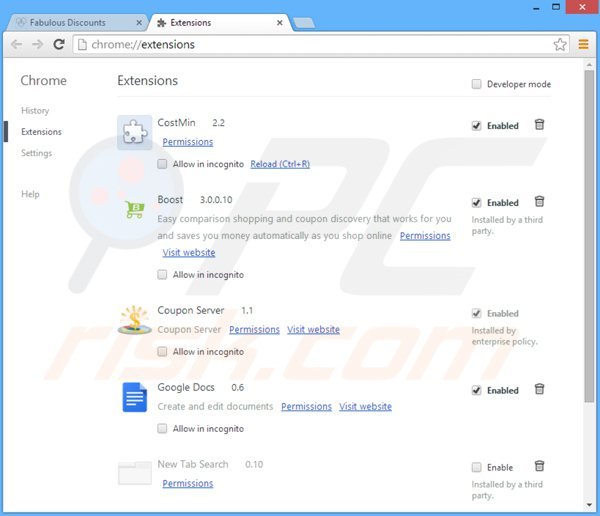Click the Reload (Ctrl+R) link for CostMin
Image resolution: width=600 pixels, height=516 pixels.
click(x=280, y=164)
